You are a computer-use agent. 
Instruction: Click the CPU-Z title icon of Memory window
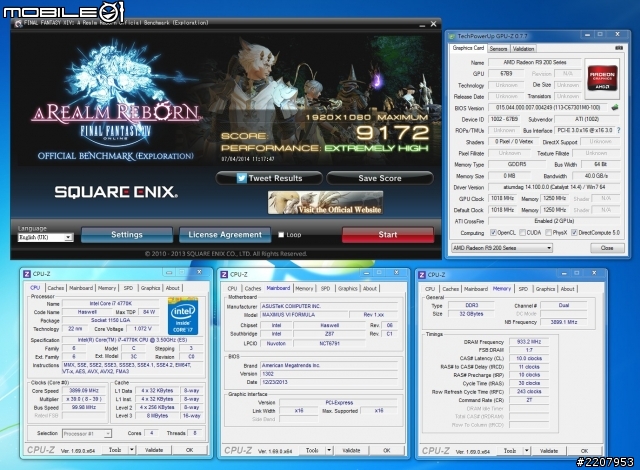coord(422,275)
